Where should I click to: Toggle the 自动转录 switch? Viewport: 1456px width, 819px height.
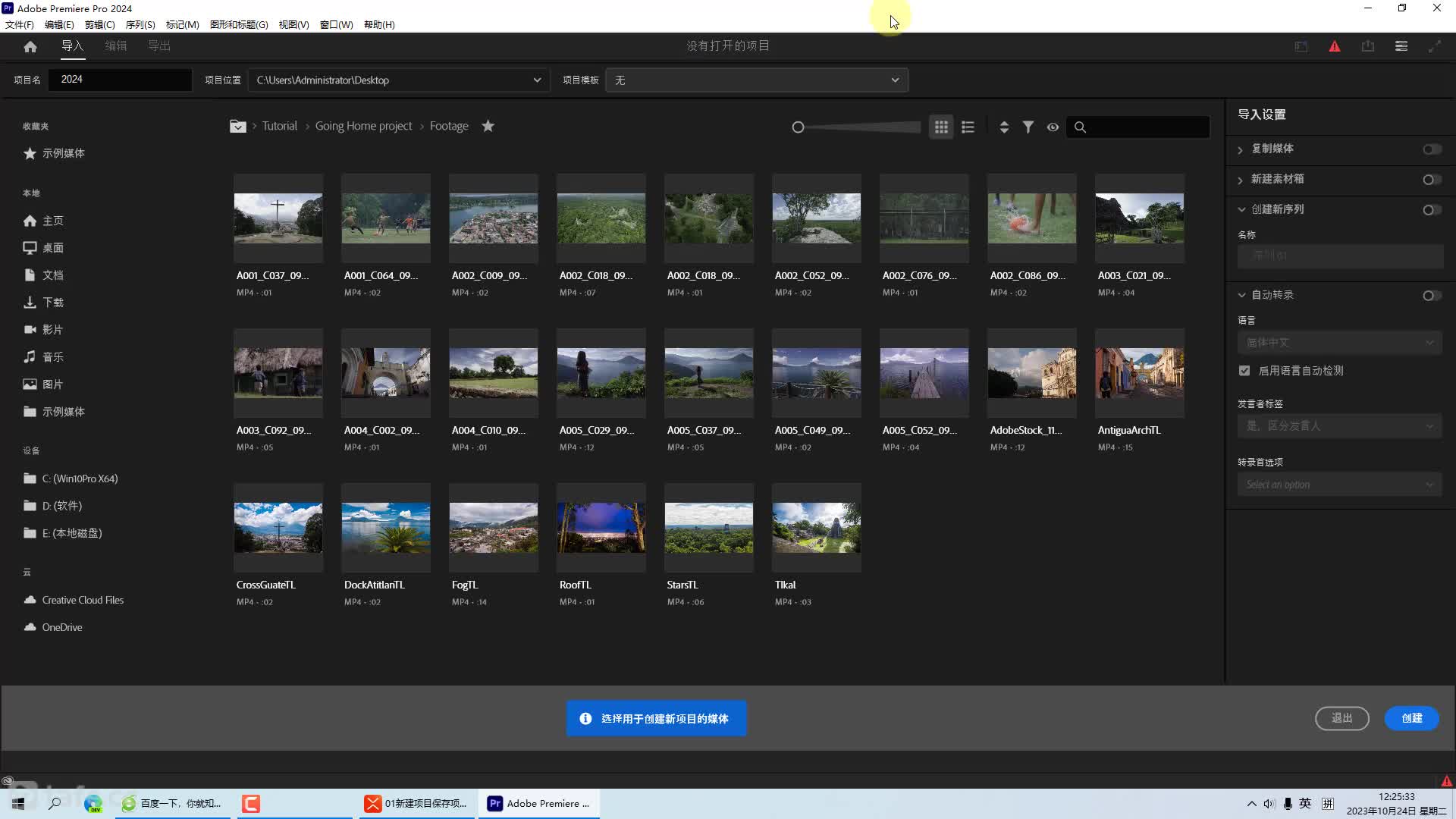[x=1432, y=296]
